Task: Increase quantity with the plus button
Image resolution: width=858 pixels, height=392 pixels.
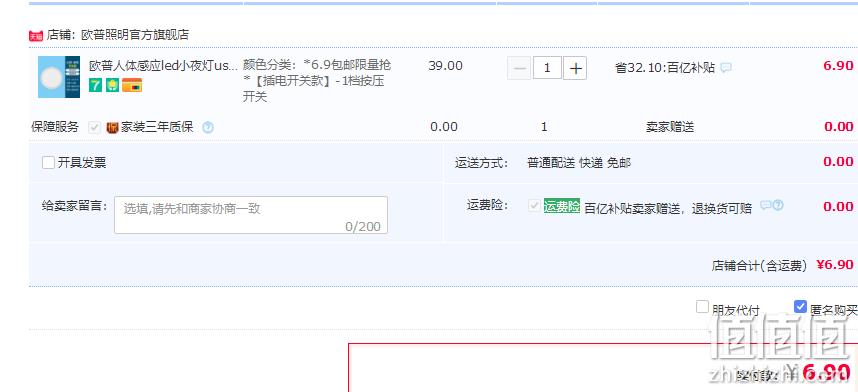Action: click(575, 68)
